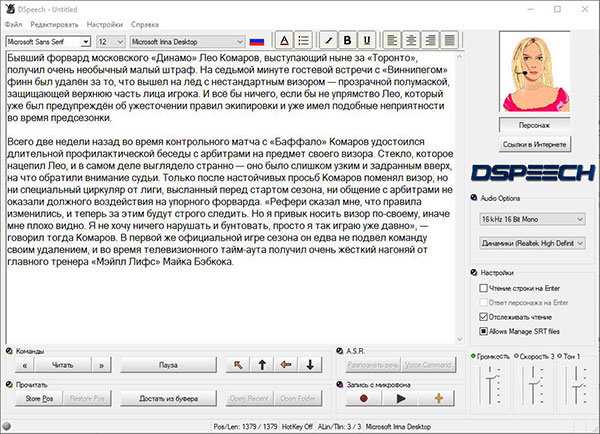Click the A.S.R. section icon
This screenshot has width=600, height=434.
(339, 351)
